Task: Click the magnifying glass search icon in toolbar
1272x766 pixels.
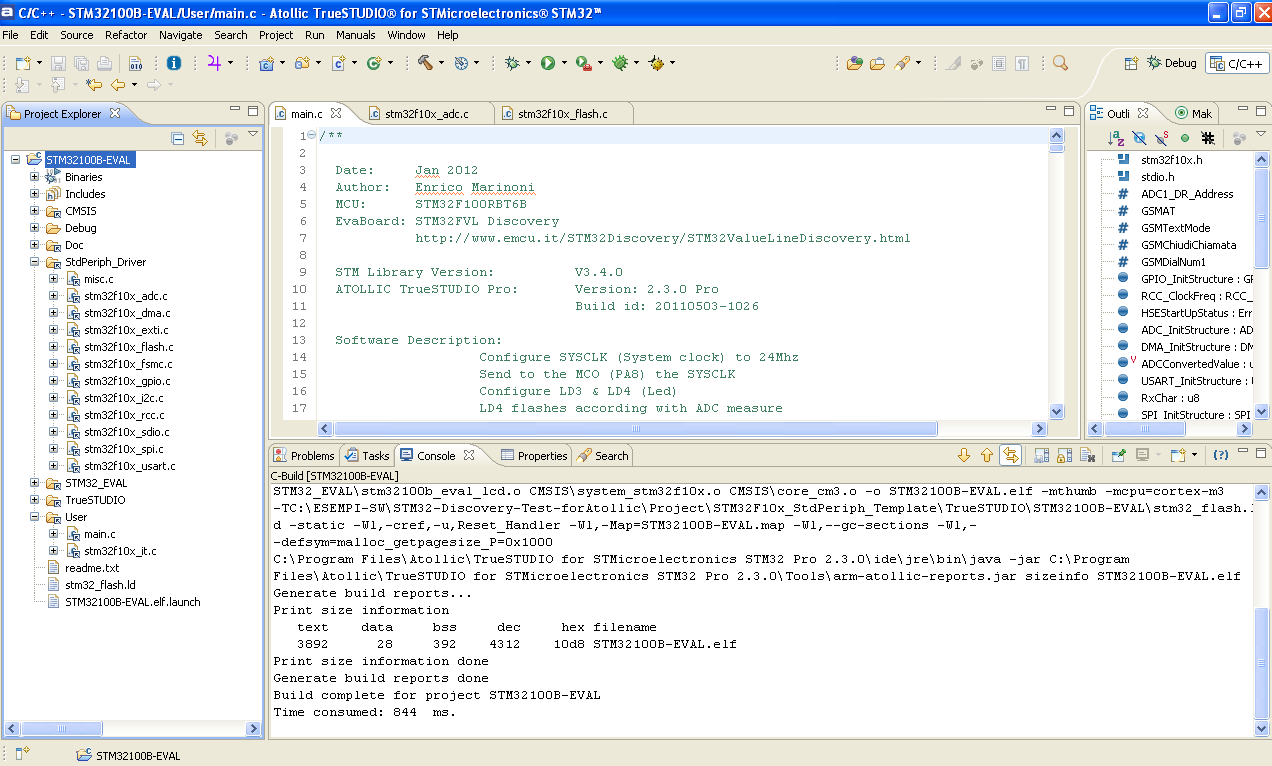Action: tap(1061, 62)
